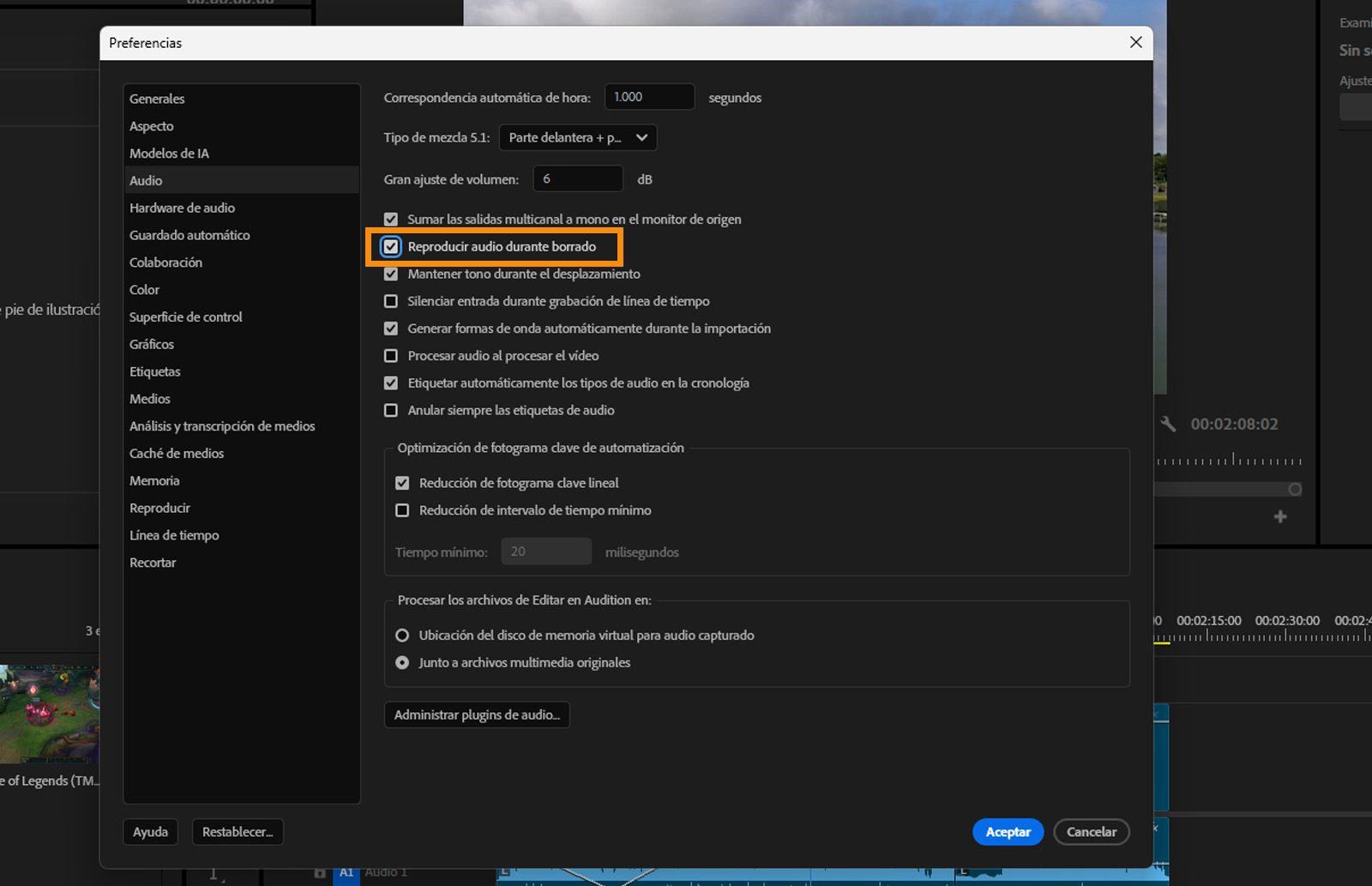Click 'Administrar plugins de audio'
Viewport: 1372px width, 886px height.
point(477,714)
